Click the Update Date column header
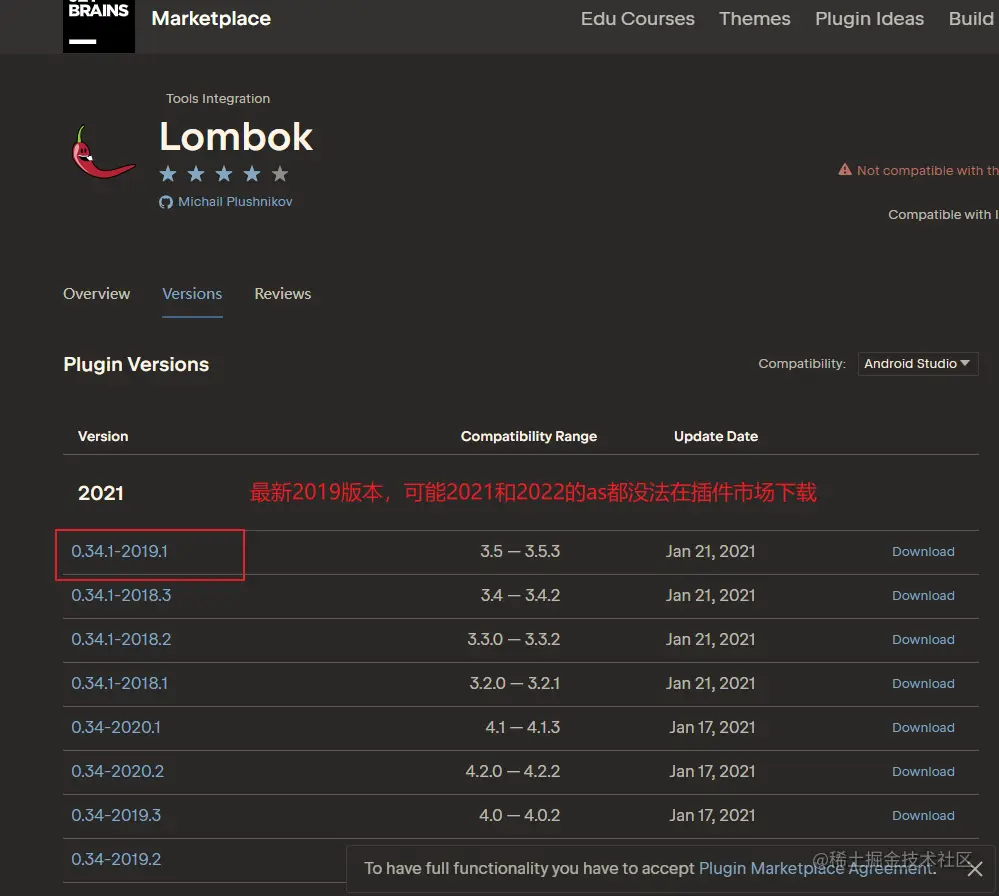 pyautogui.click(x=716, y=437)
